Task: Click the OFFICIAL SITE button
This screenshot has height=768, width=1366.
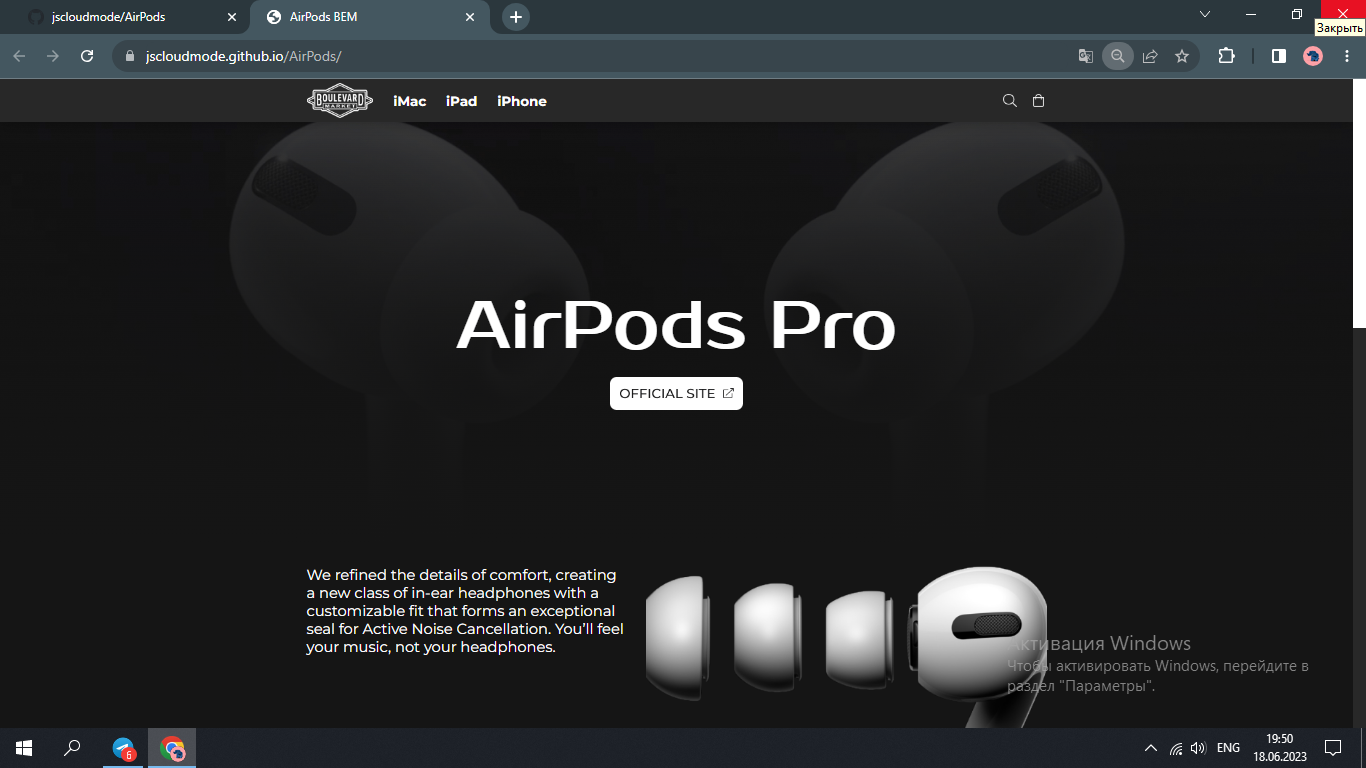Action: point(676,393)
